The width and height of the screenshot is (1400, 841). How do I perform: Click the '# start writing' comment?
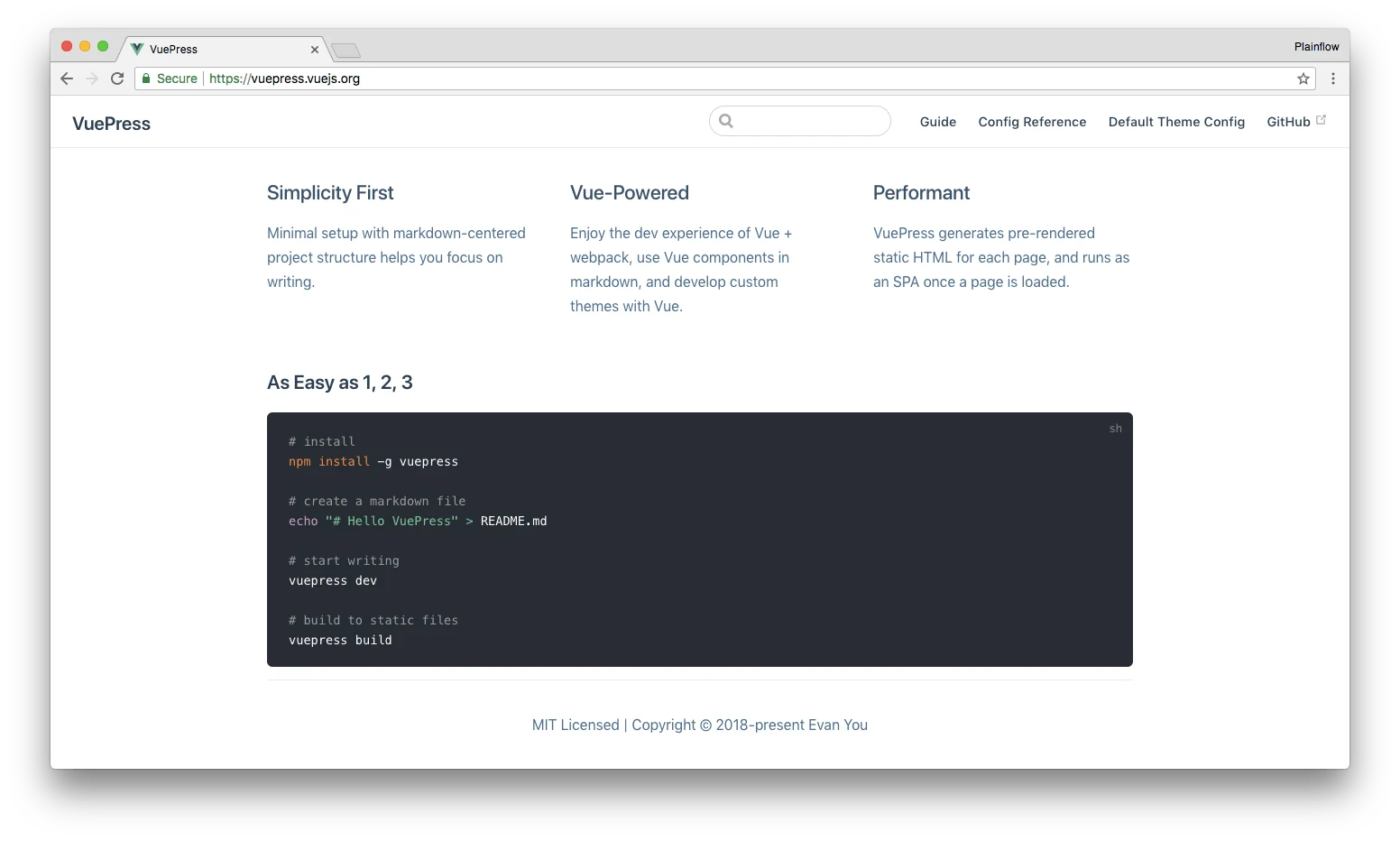click(x=344, y=560)
